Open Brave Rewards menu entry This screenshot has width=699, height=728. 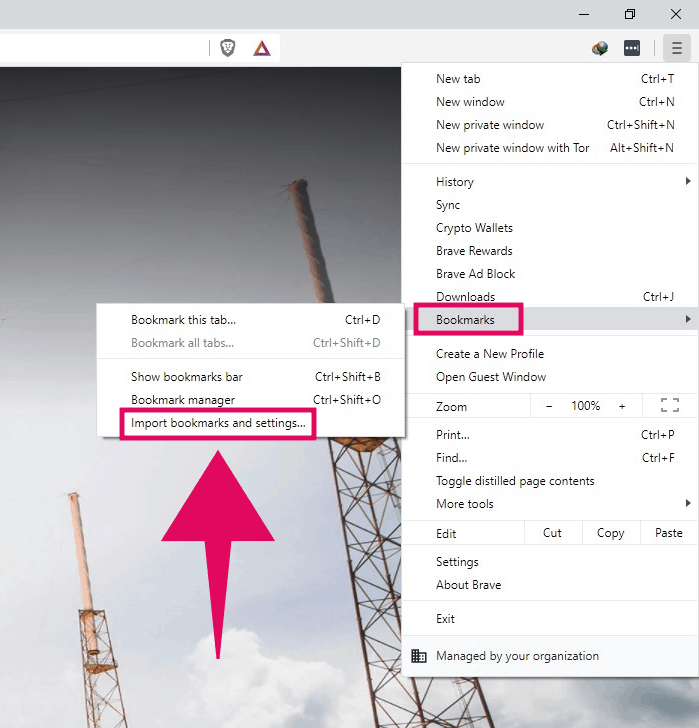tap(550, 251)
